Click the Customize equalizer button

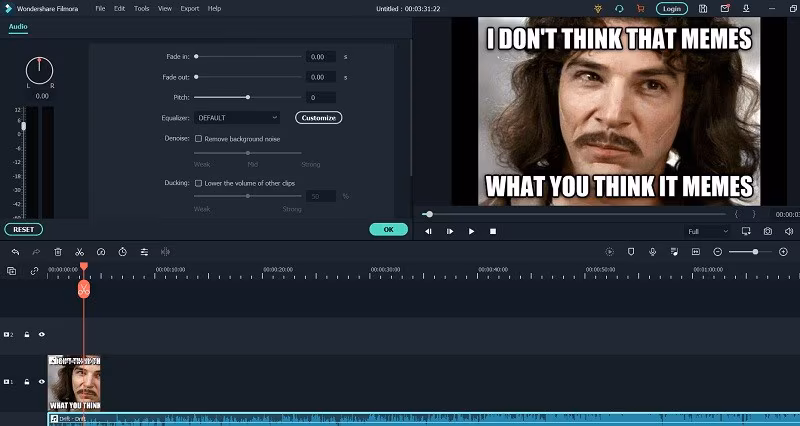click(318, 118)
